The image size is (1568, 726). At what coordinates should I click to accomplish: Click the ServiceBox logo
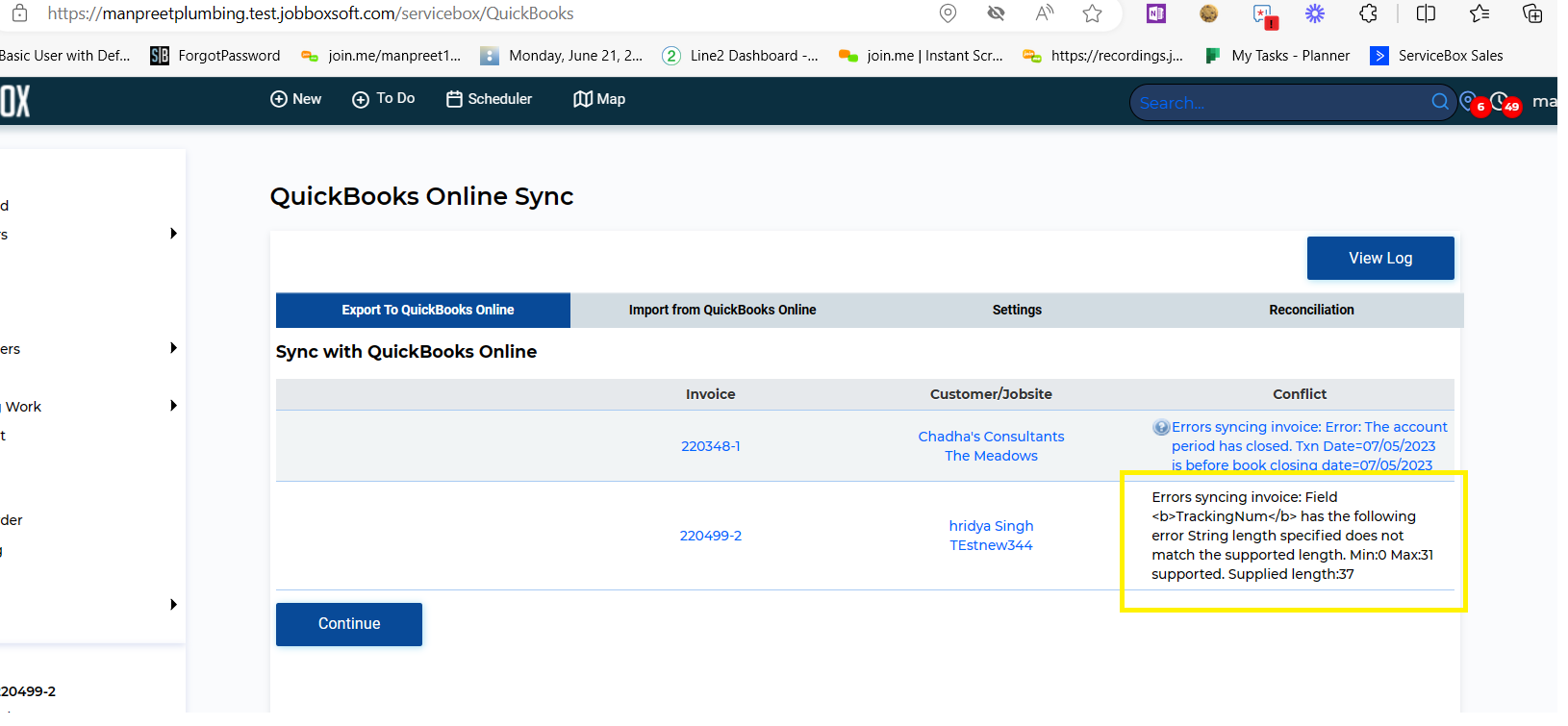14,100
